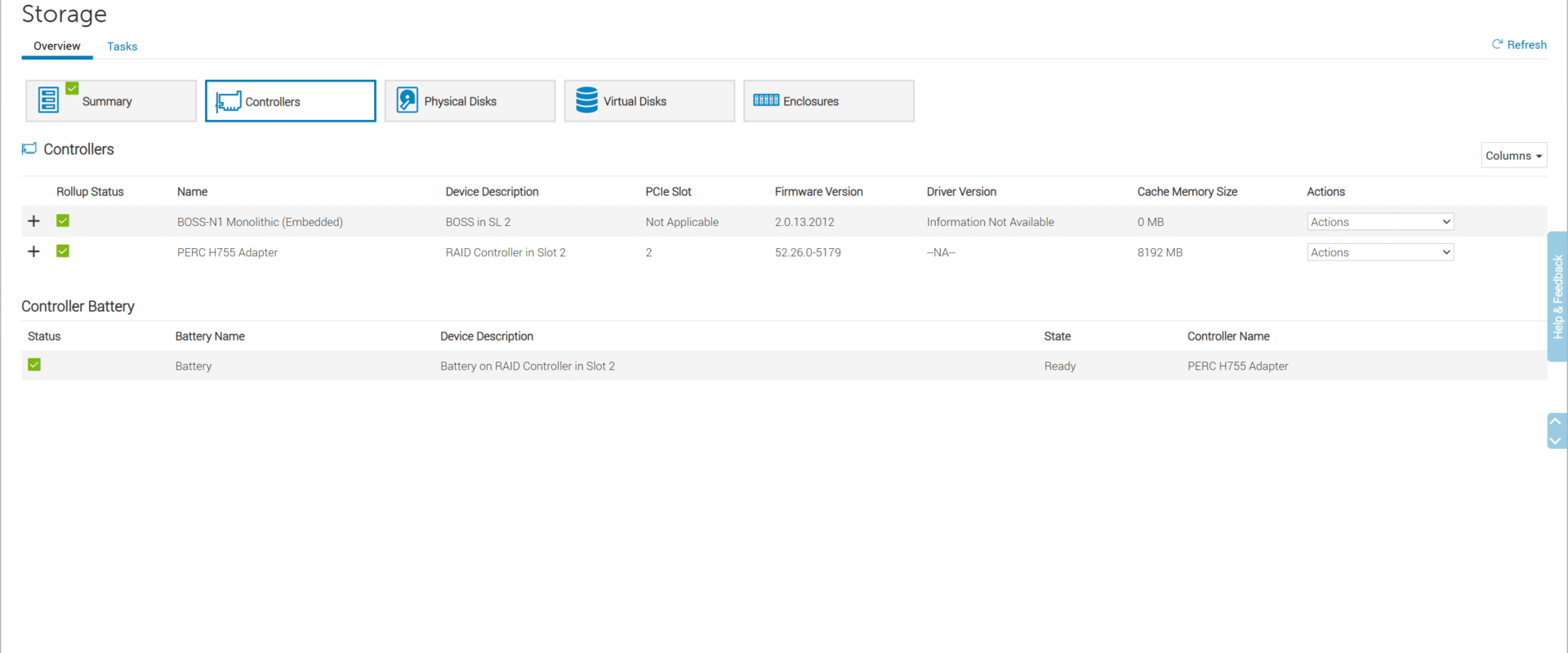The height and width of the screenshot is (653, 1568).
Task: Click the Name column header
Action: pyautogui.click(x=192, y=192)
